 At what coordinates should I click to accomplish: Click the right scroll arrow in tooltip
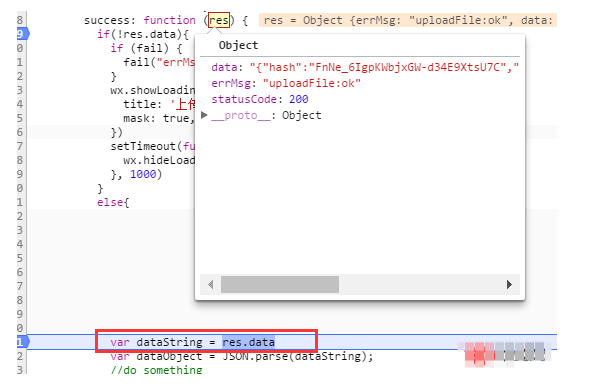click(509, 284)
